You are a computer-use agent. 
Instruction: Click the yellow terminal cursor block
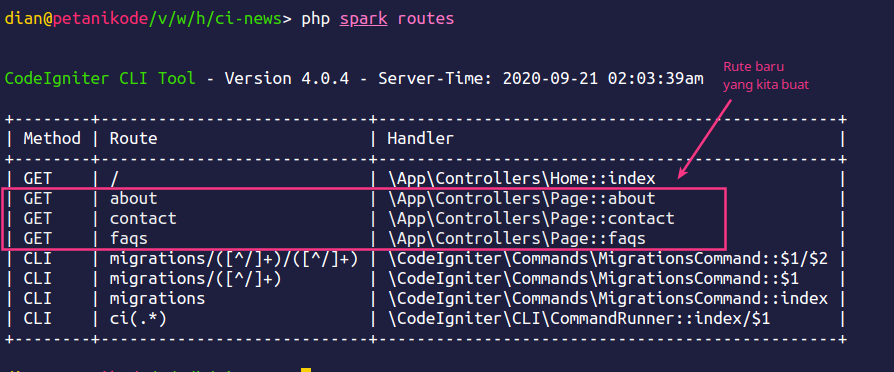pos(306,370)
